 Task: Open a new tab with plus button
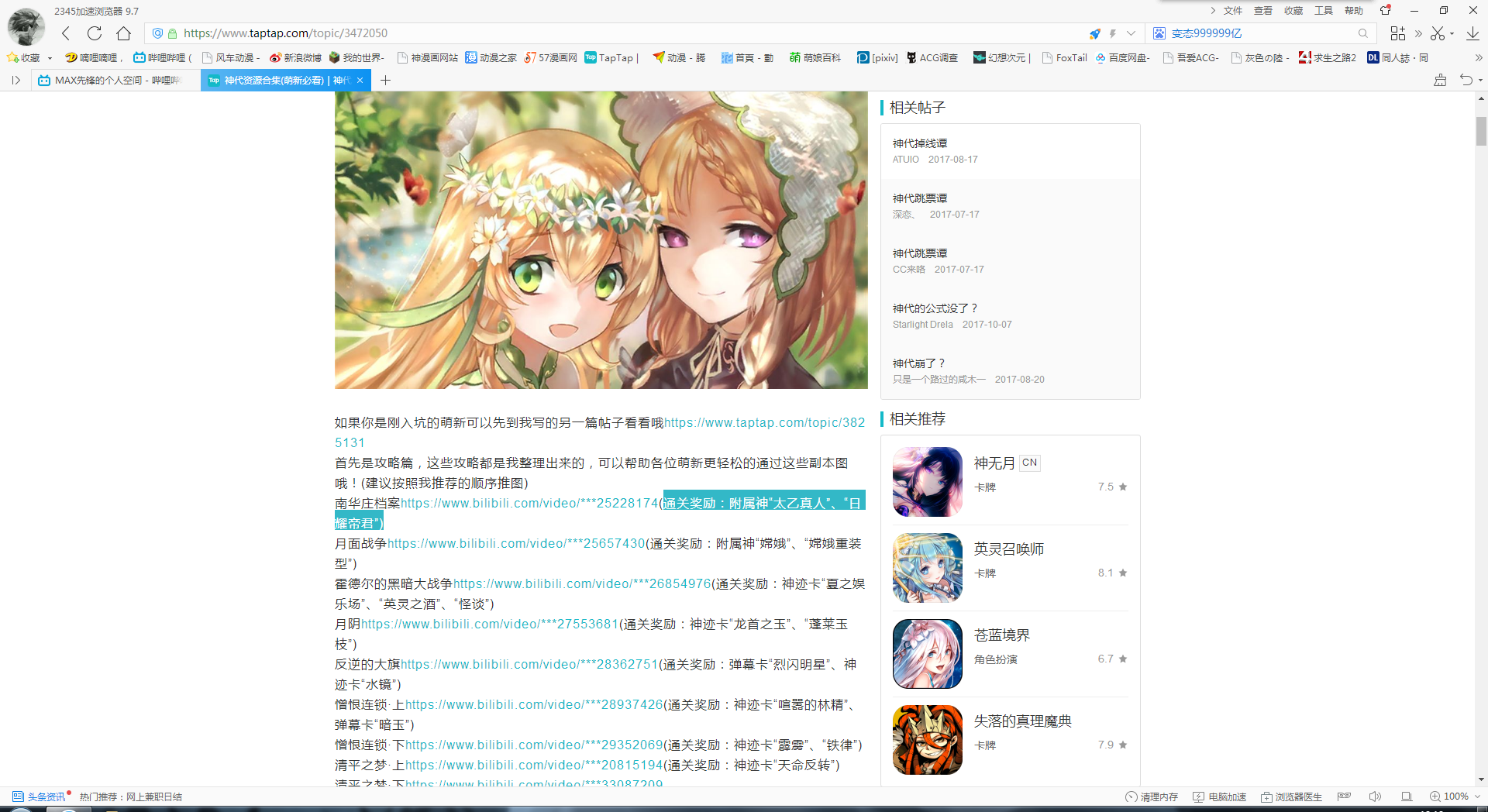pos(385,80)
